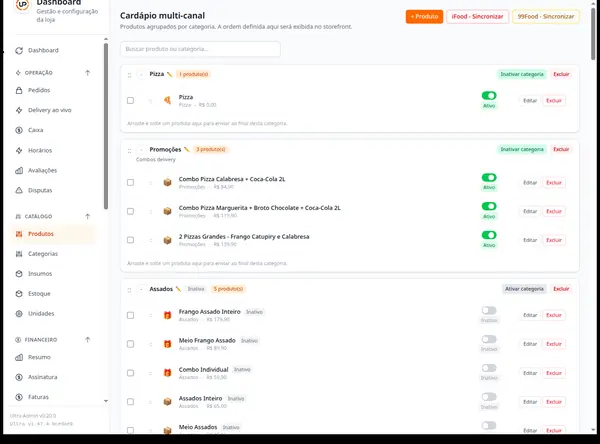Screen dimensions: 600x444
Task: Click the sidebar vertical scrollbar
Action: coord(106,126)
